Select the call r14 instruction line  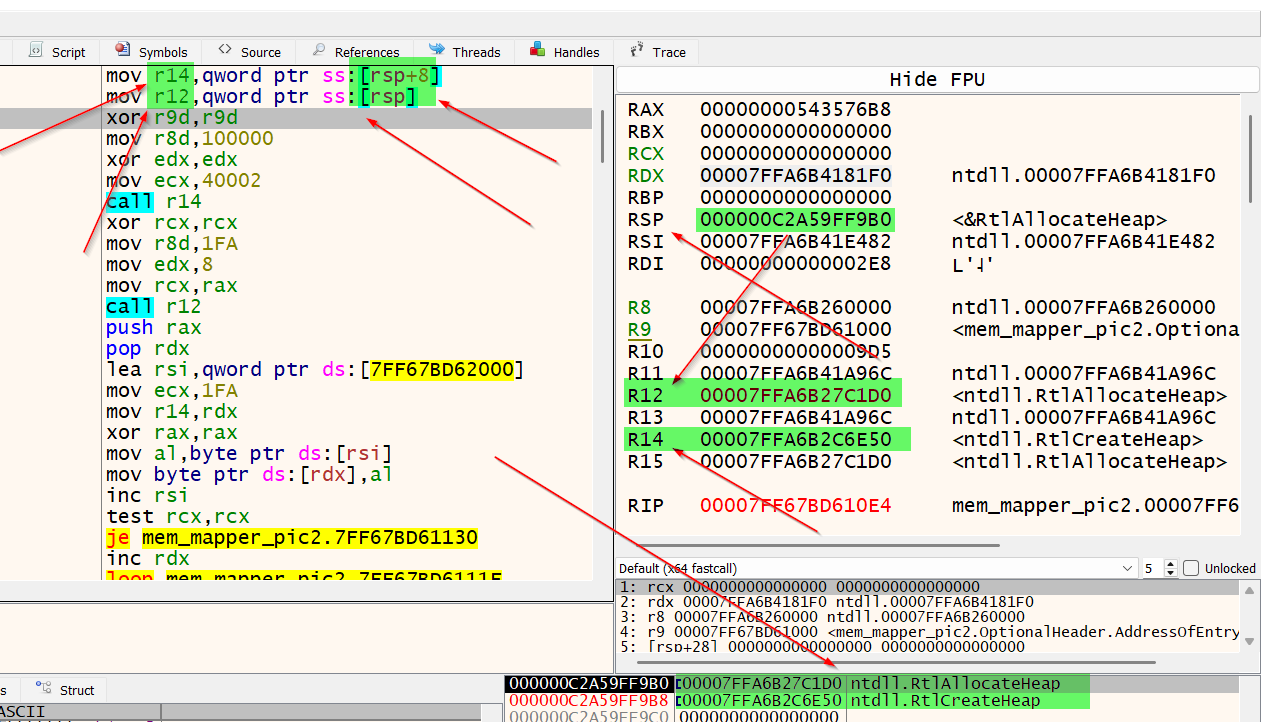[153, 201]
